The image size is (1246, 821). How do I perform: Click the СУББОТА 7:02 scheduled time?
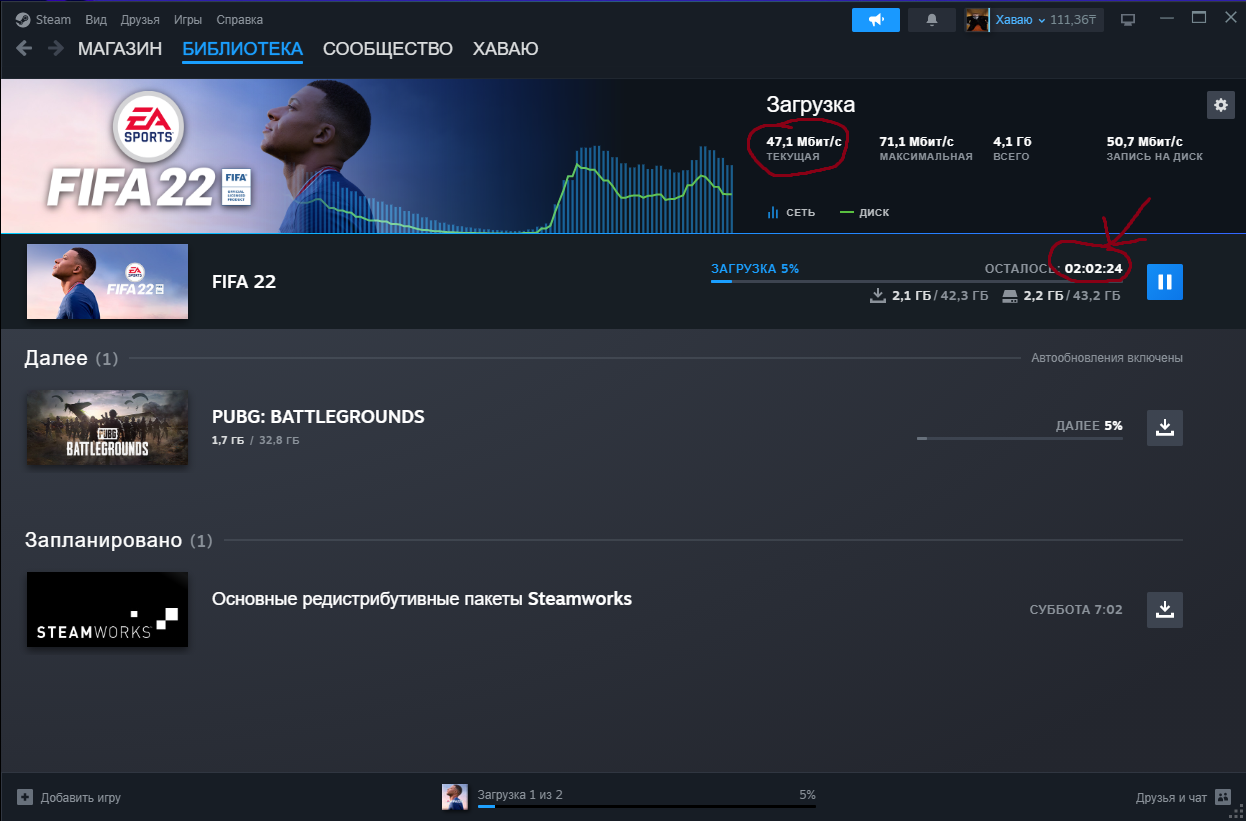[1076, 610]
